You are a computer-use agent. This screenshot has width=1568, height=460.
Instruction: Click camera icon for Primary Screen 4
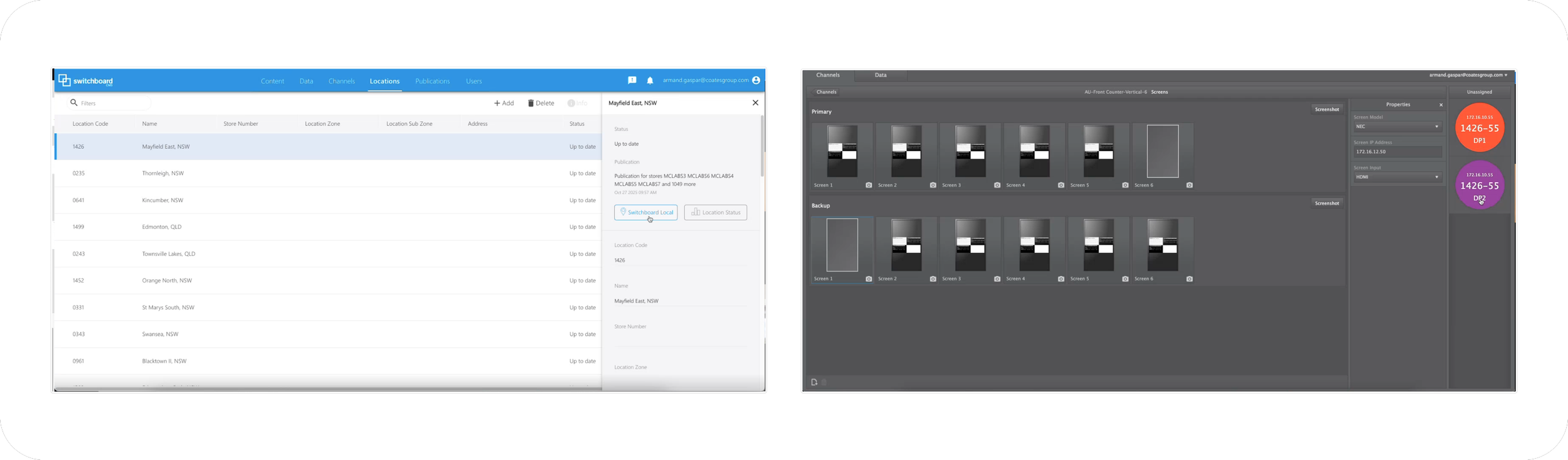click(x=1061, y=185)
